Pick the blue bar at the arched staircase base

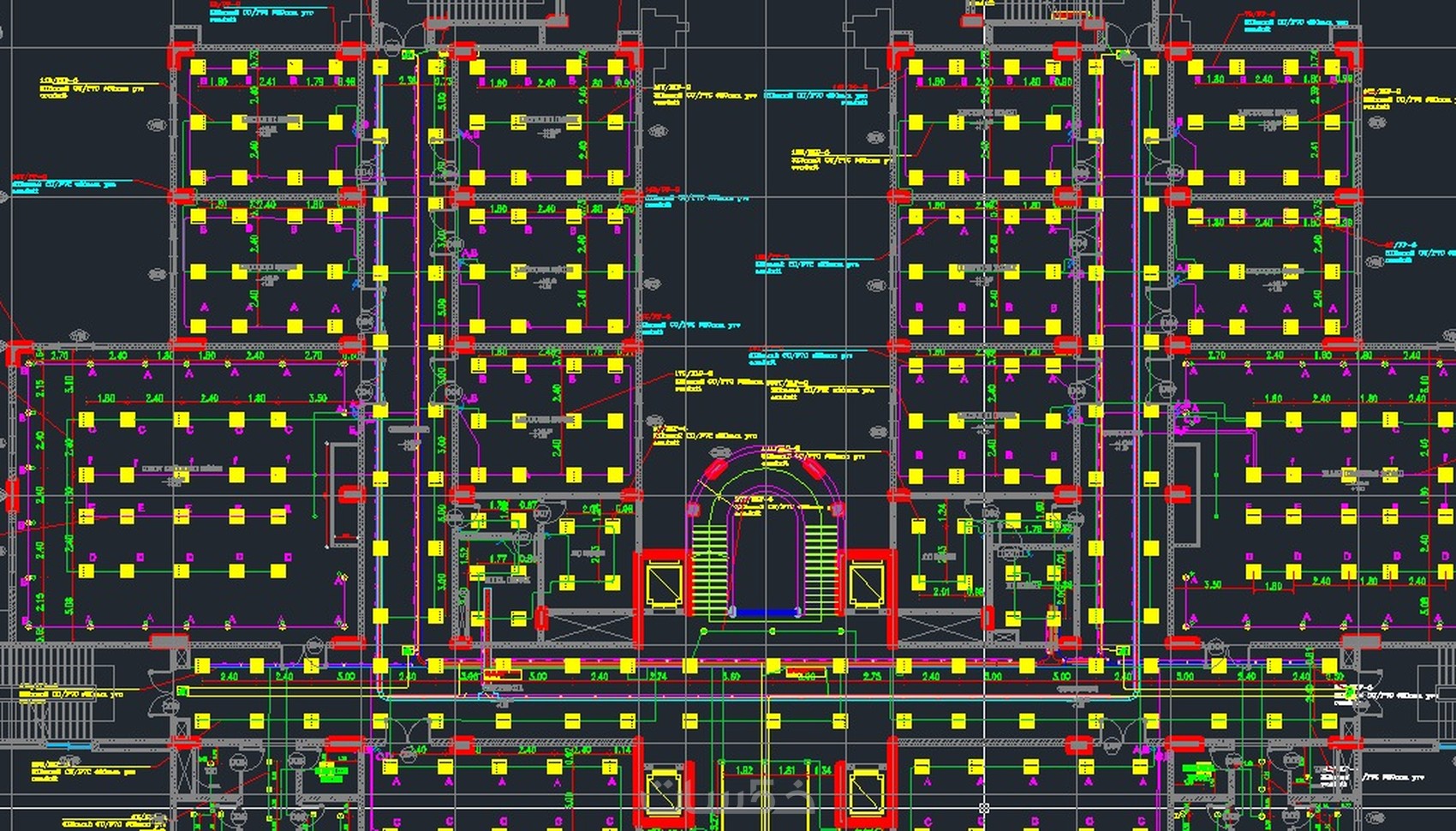point(765,613)
